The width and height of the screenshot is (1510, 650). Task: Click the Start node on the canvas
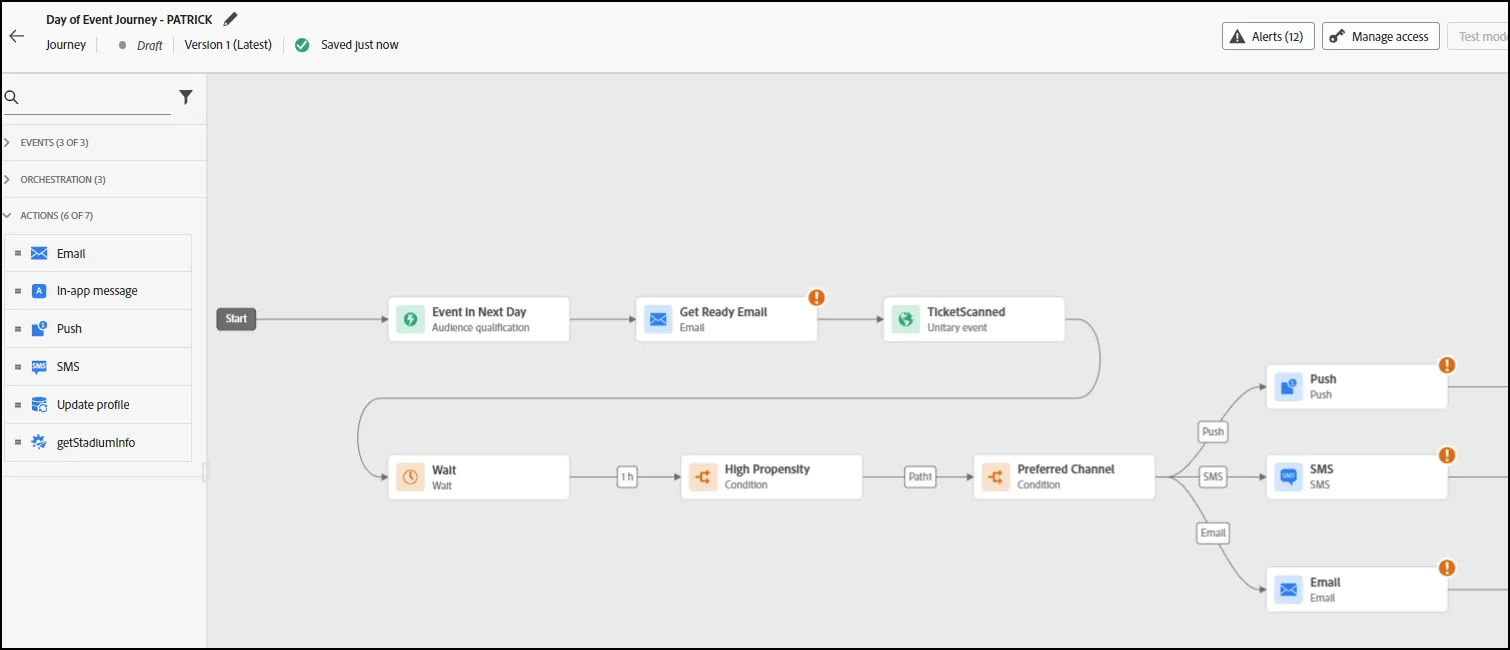click(x=236, y=319)
